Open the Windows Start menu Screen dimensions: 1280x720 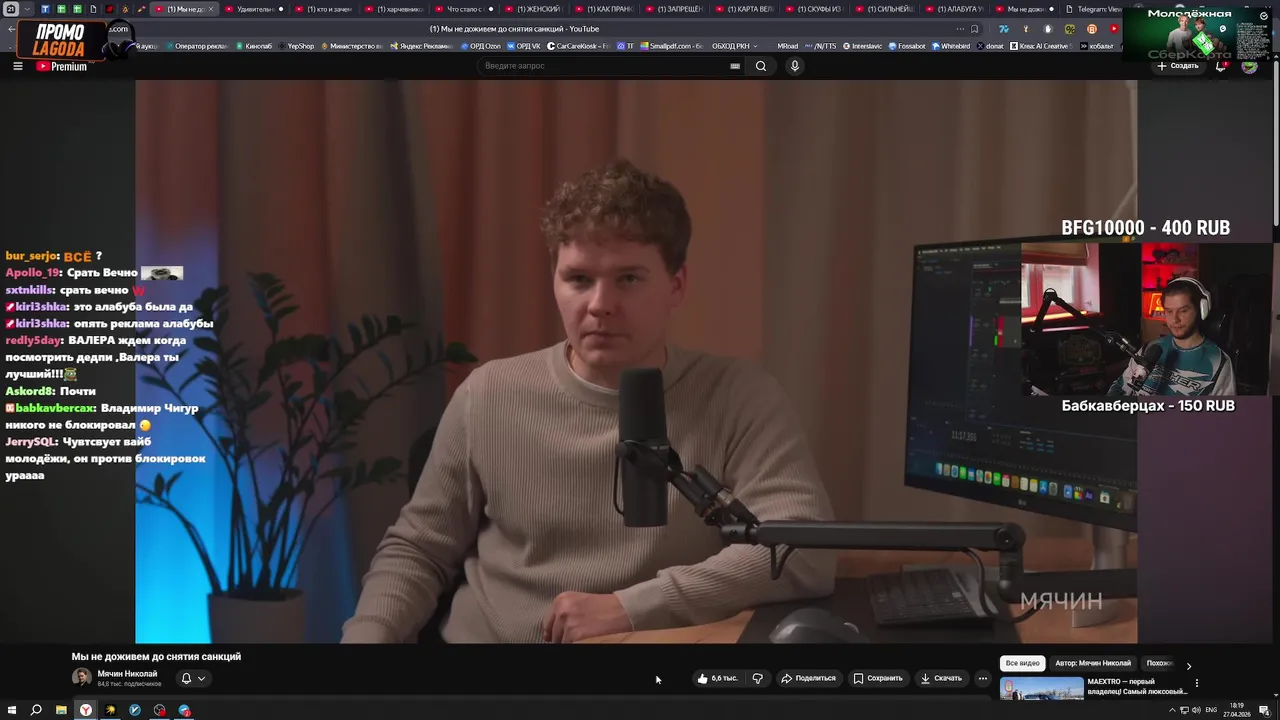(12, 710)
